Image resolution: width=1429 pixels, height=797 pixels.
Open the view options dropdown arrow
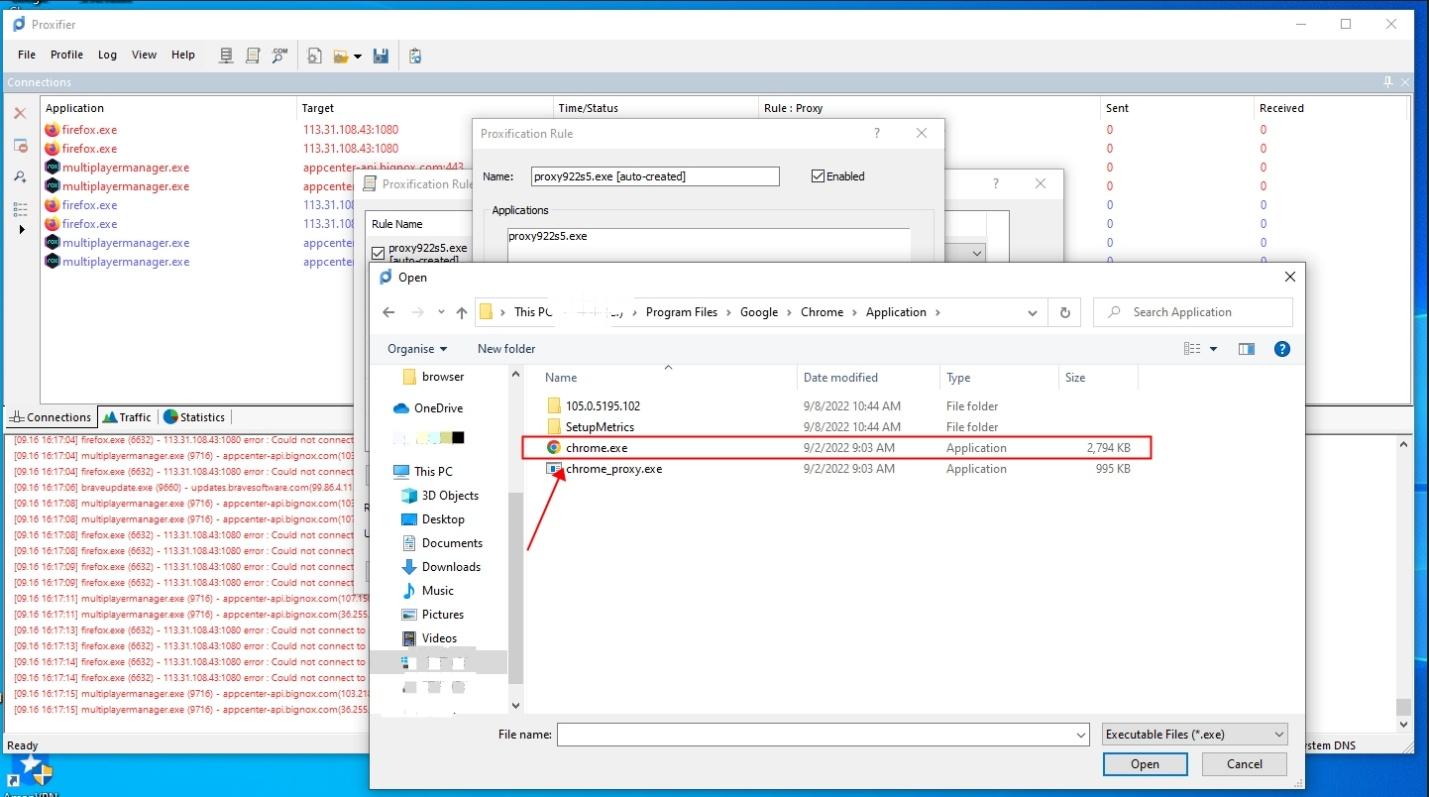pos(1213,349)
